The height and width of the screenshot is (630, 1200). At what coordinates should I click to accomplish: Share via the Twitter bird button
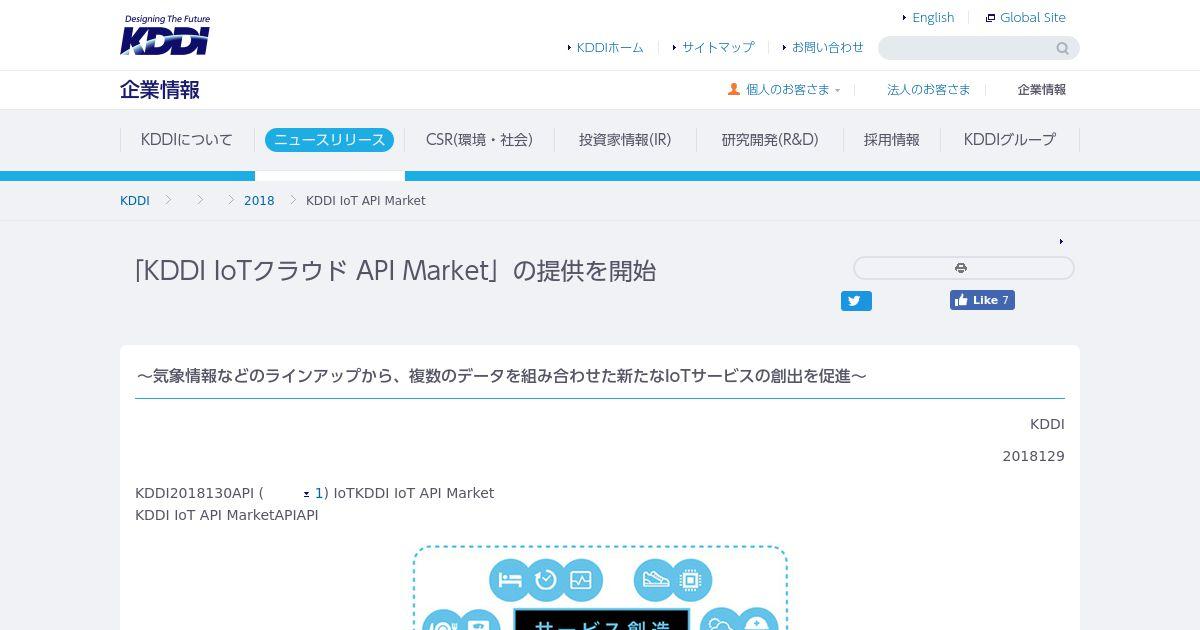(856, 301)
